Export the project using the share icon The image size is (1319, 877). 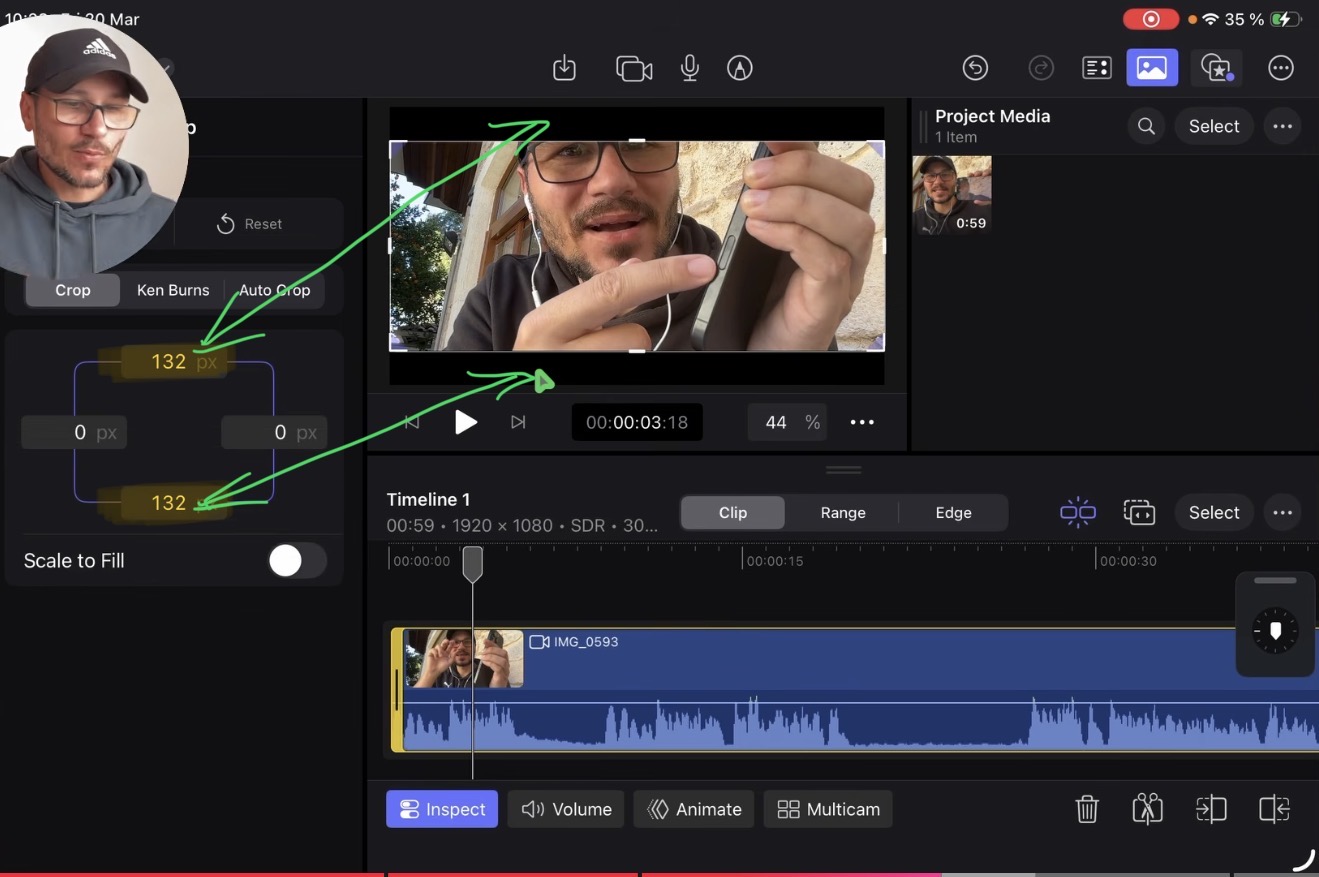[564, 68]
